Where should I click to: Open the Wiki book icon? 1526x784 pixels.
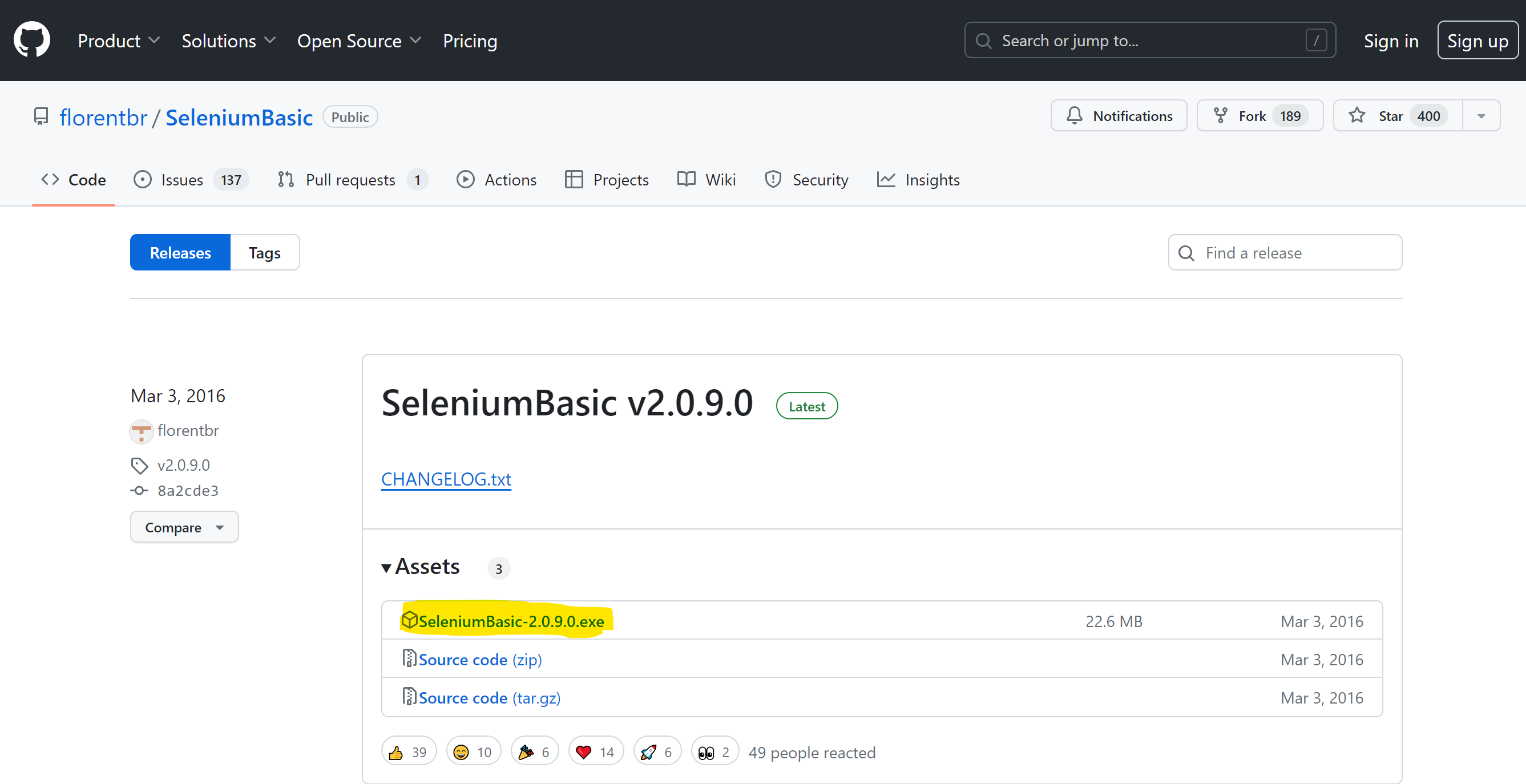click(x=685, y=179)
